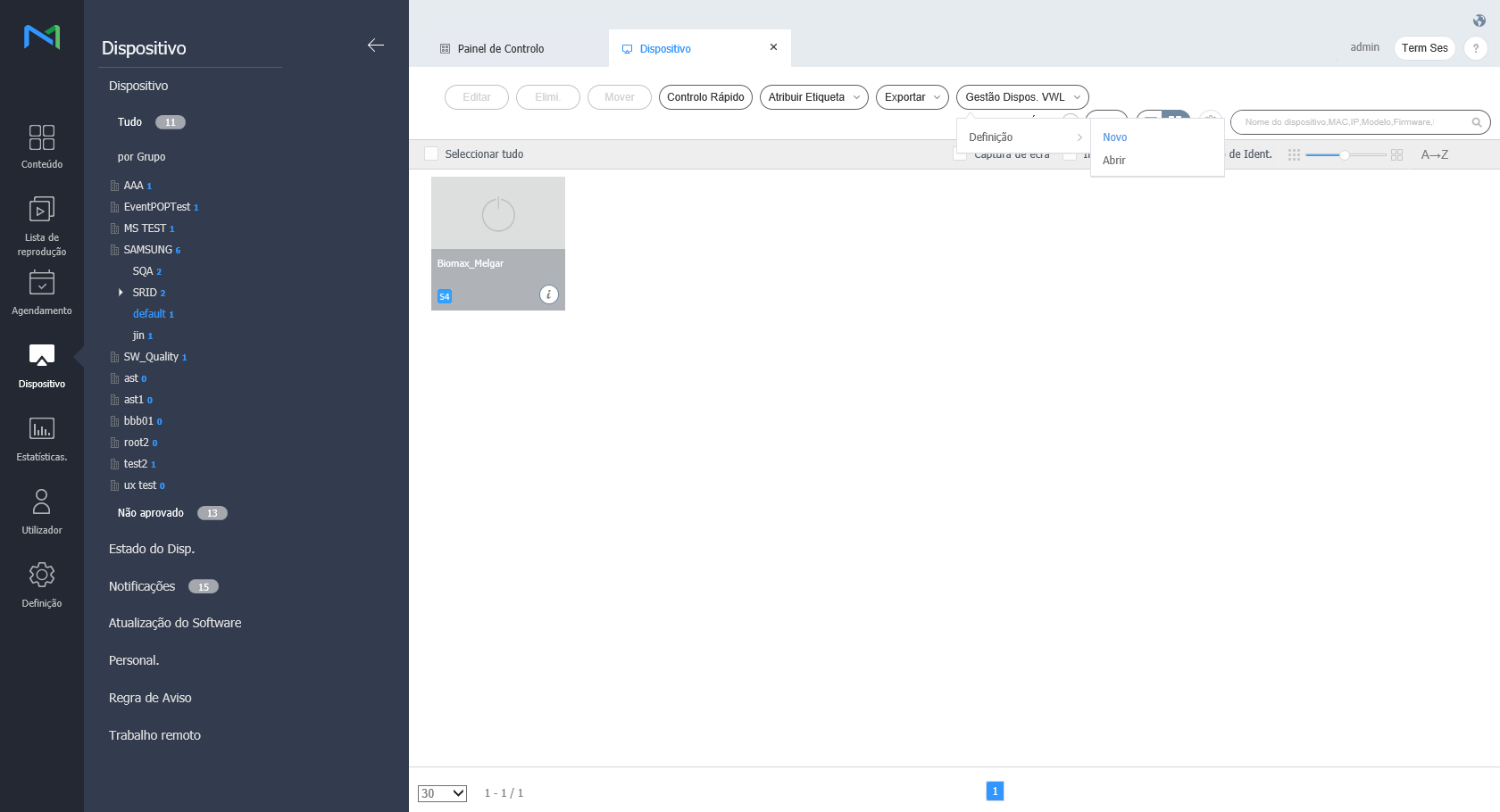Go to Agendamento calendar icon

coord(42,283)
